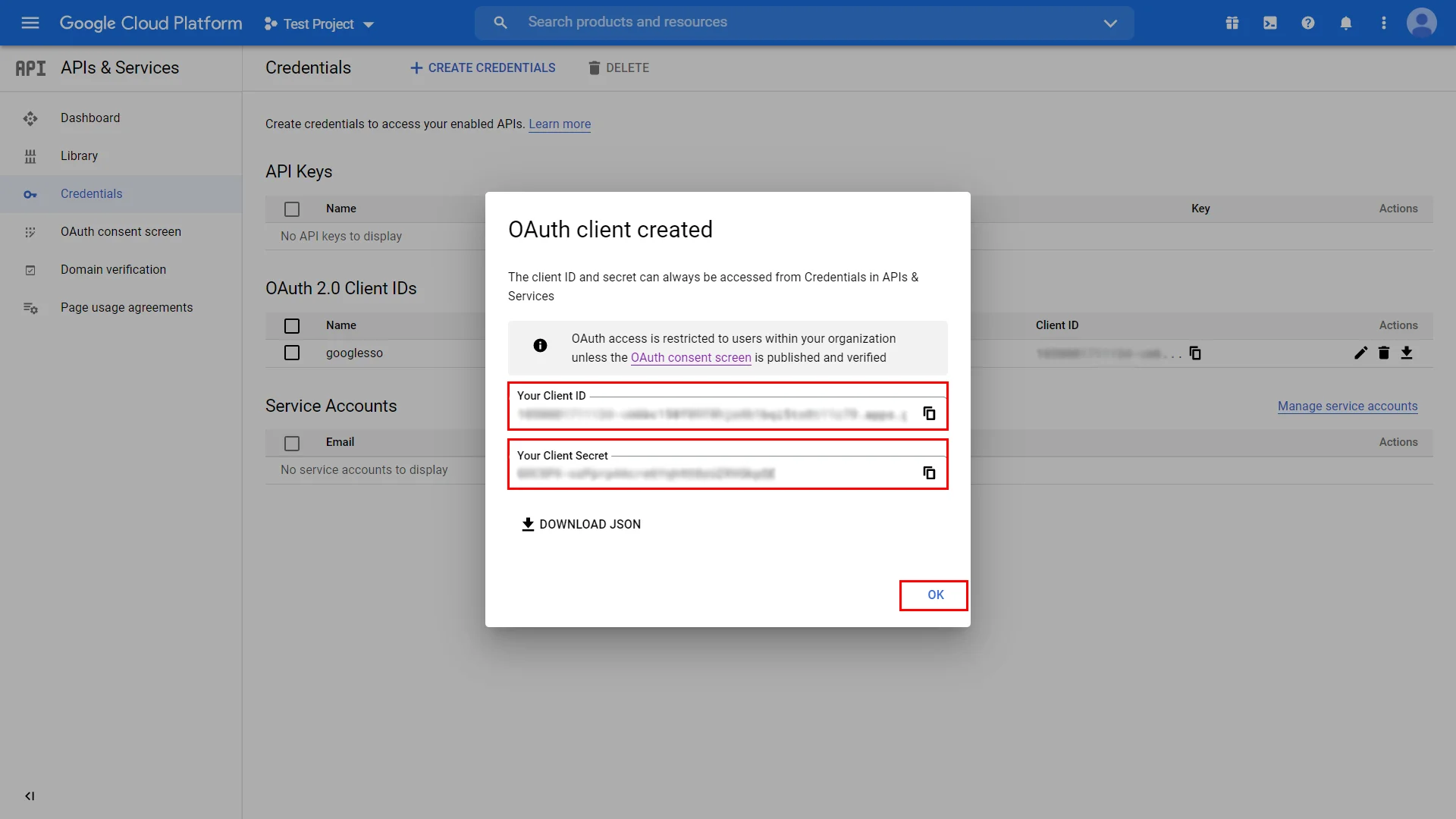Click the Your Client Secret value field
Image resolution: width=1456 pixels, height=819 pixels.
646,474
